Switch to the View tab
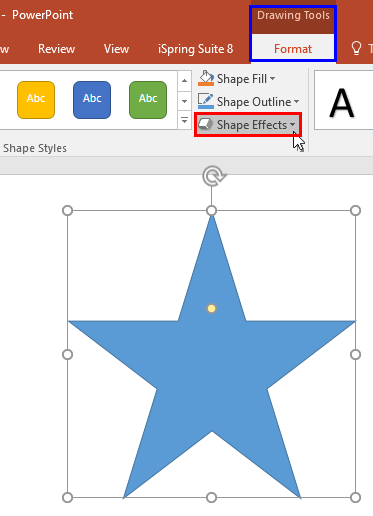The height and width of the screenshot is (516, 373). pyautogui.click(x=116, y=49)
